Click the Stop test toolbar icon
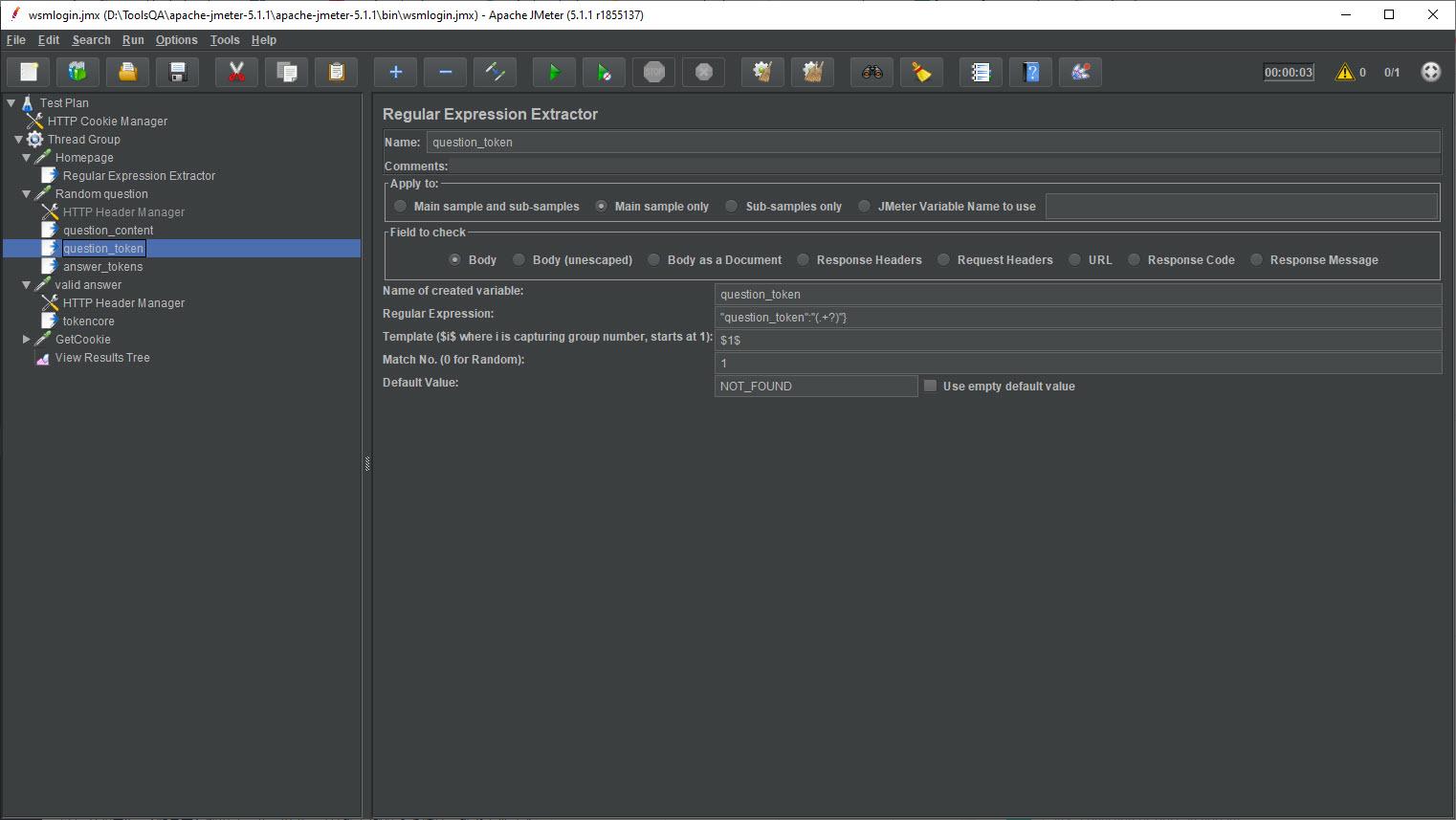The image size is (1456, 820). pos(653,72)
